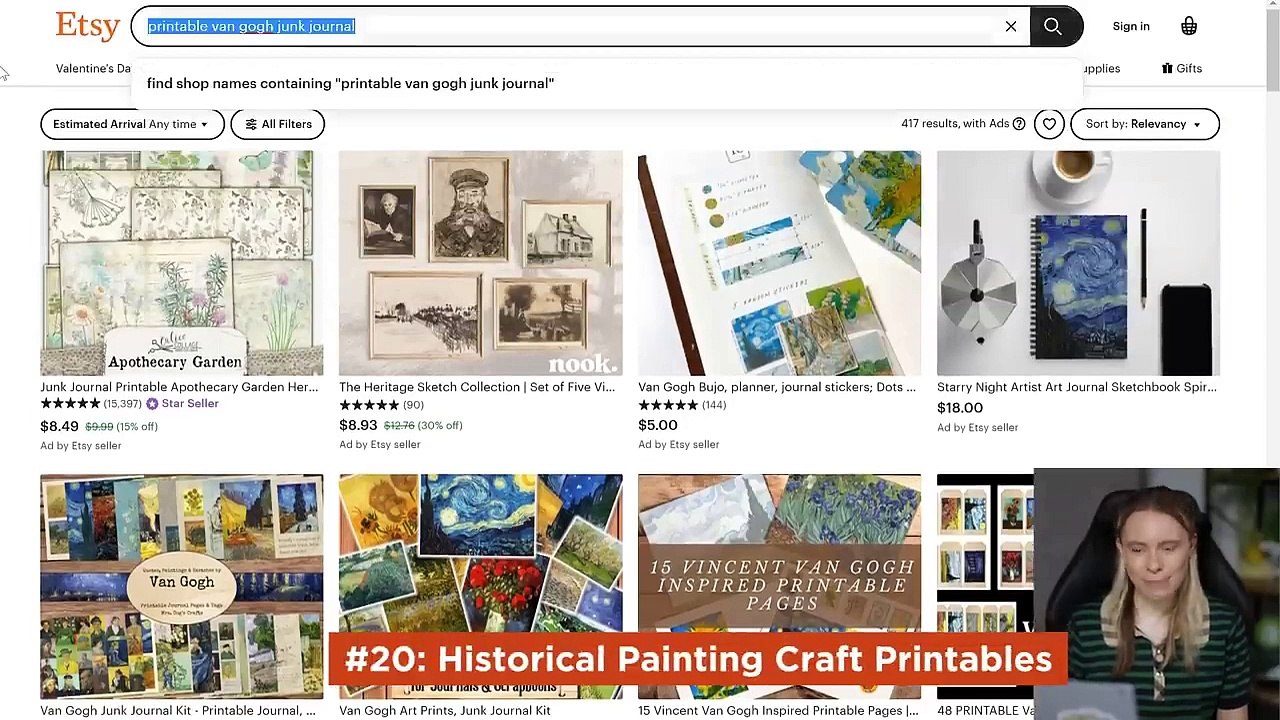Open the 15 Vincent Van Gogh printable pages thumbnail
Viewport: 1280px width, 720px height.
pos(779,586)
